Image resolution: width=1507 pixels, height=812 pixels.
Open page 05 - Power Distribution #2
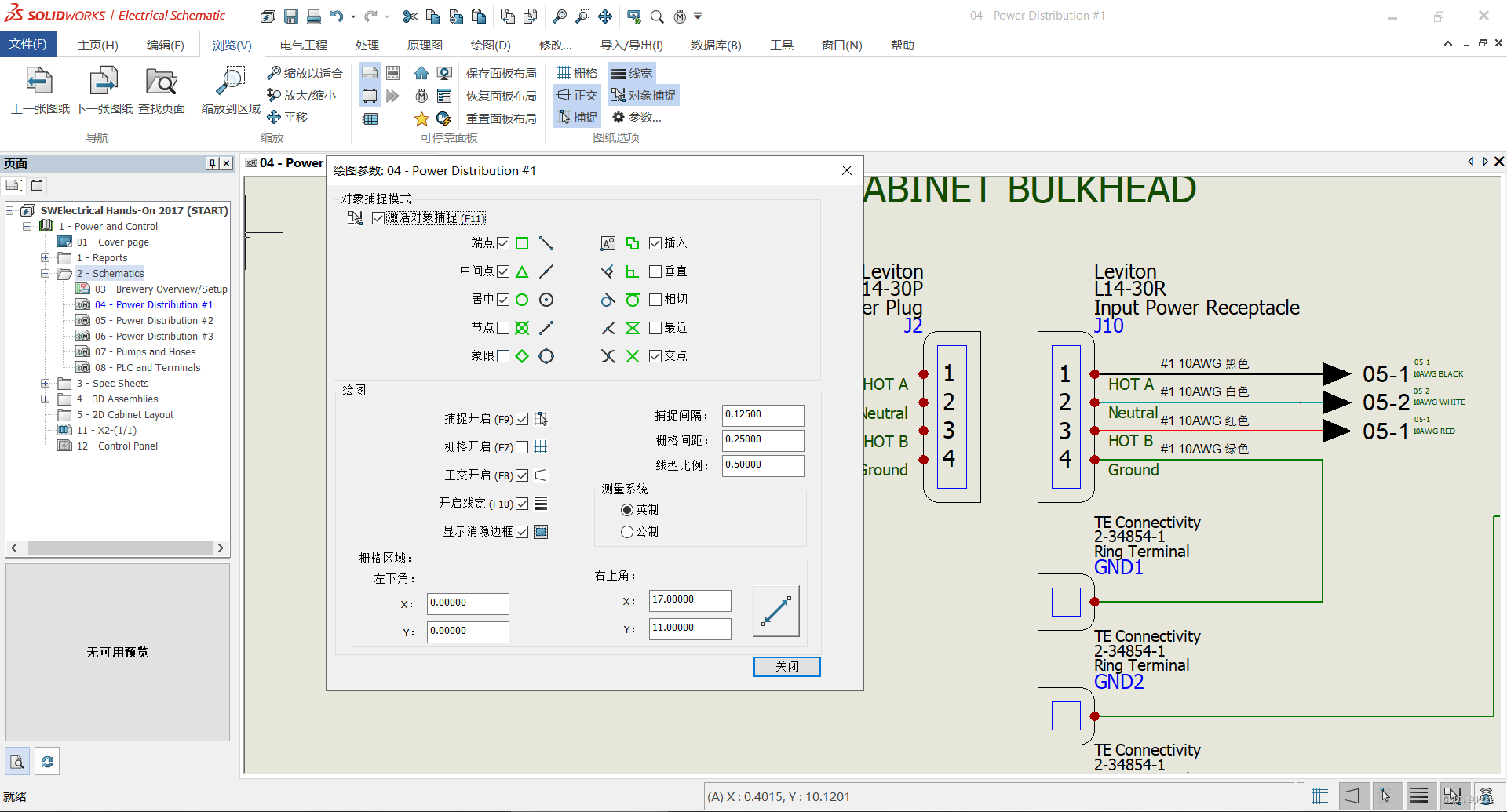click(x=154, y=320)
